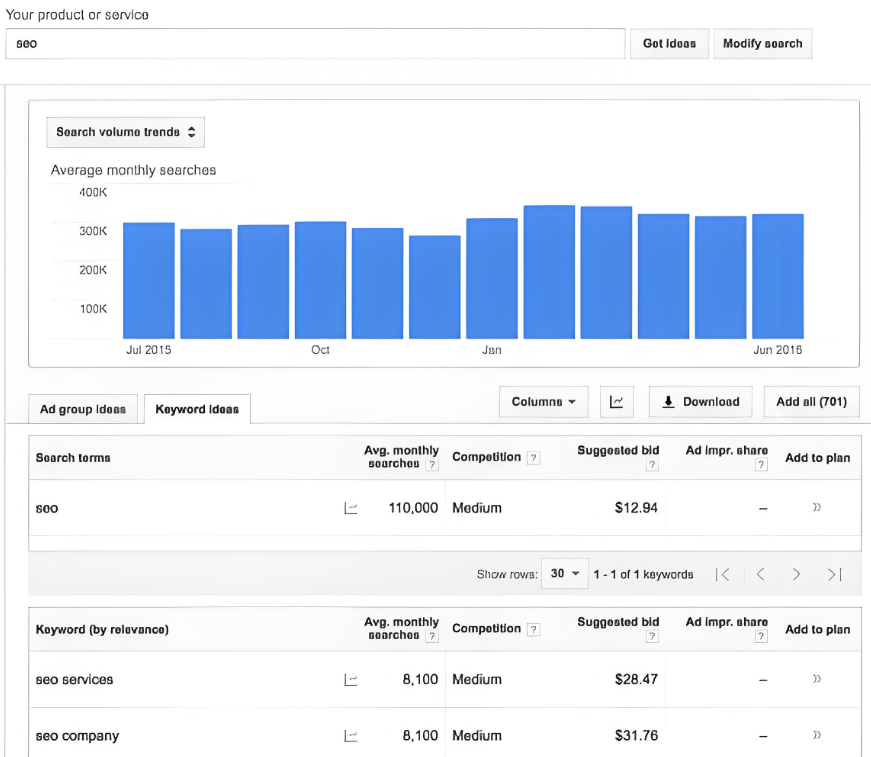Select the Keyword ideas tab
Viewport: 871px width, 757px height.
(197, 409)
